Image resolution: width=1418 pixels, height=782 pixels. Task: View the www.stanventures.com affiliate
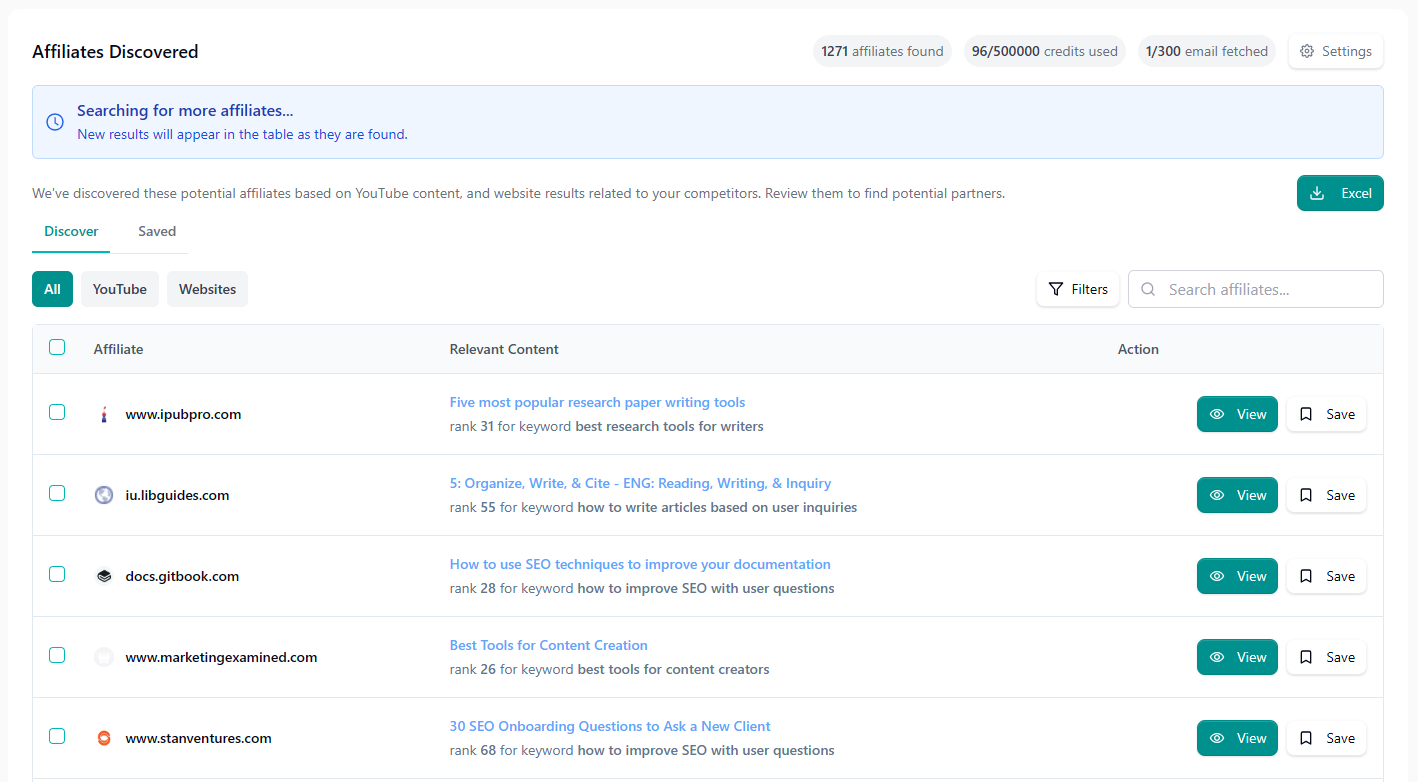point(1236,738)
